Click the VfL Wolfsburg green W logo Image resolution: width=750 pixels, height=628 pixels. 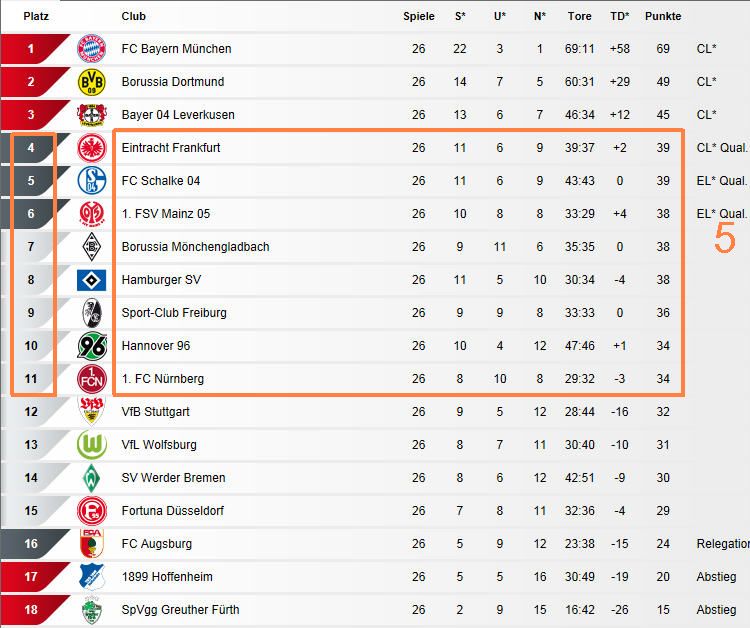click(x=91, y=445)
